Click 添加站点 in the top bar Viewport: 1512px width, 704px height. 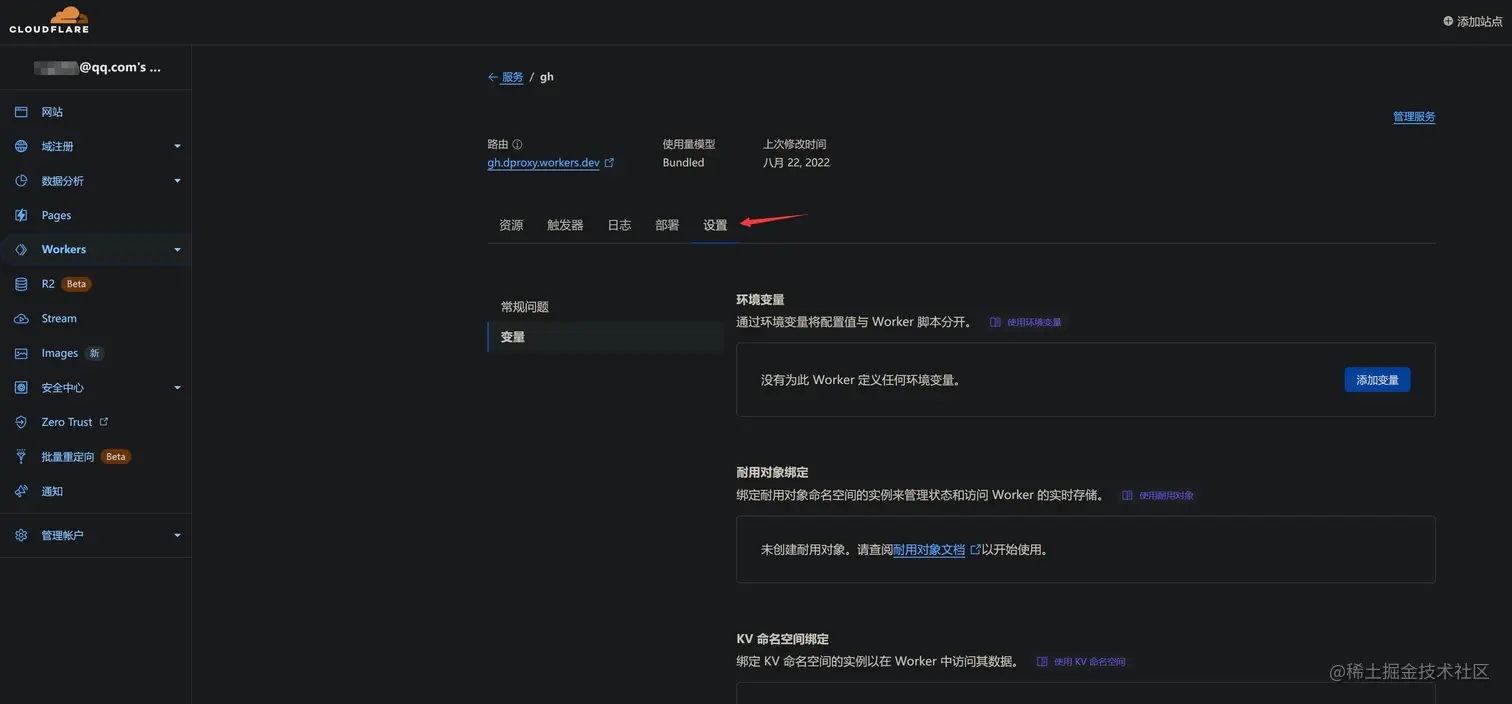(1479, 21)
